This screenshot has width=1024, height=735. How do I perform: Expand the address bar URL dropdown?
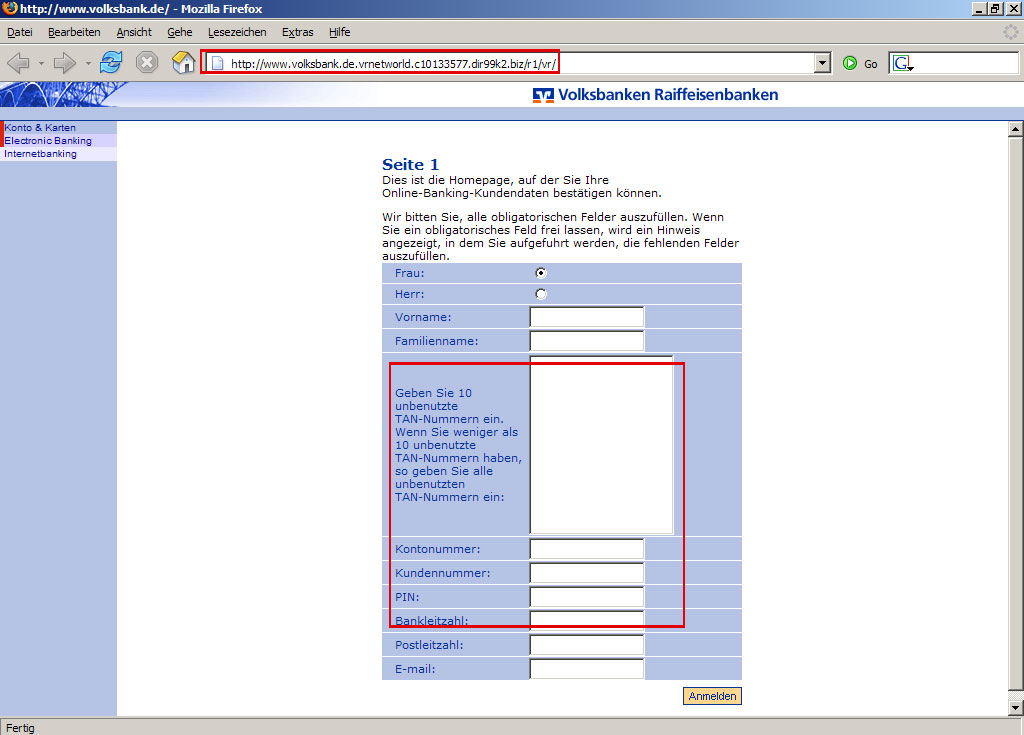click(823, 63)
